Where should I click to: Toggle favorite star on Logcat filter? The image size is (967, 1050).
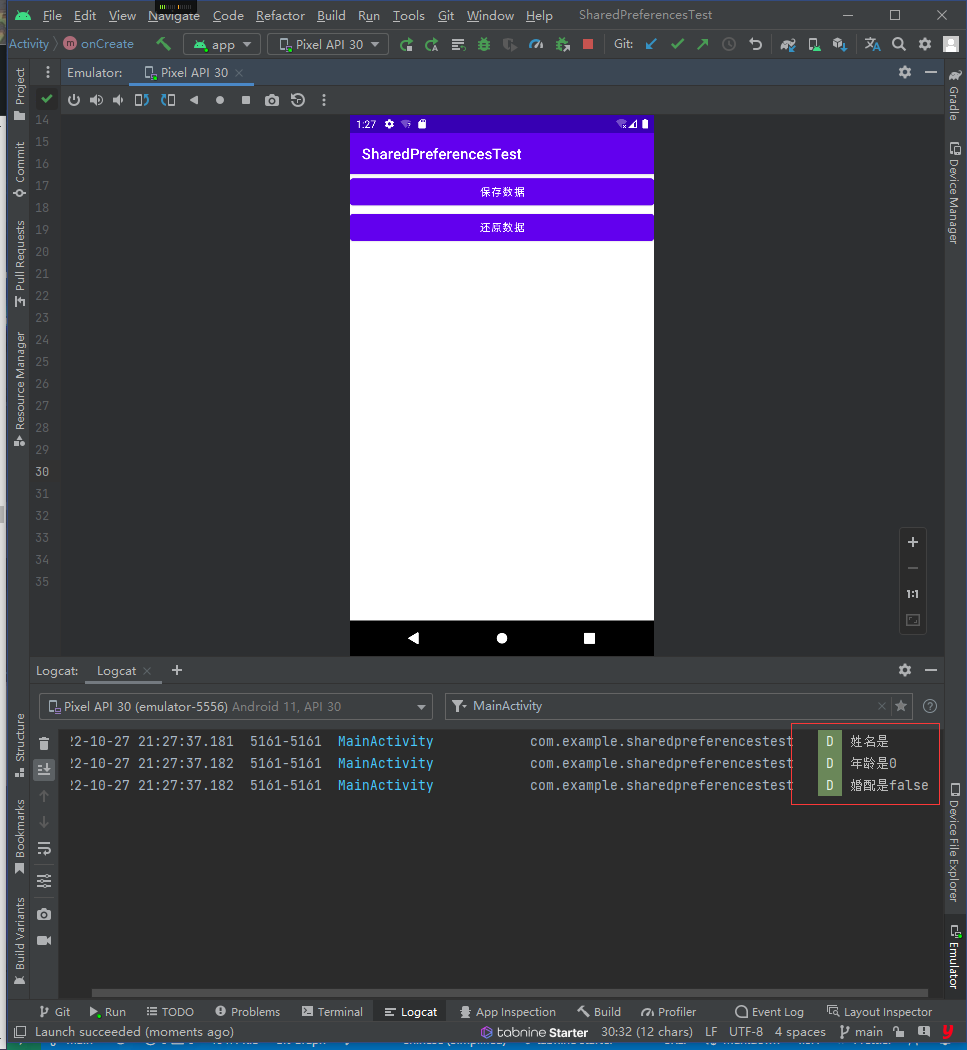901,706
